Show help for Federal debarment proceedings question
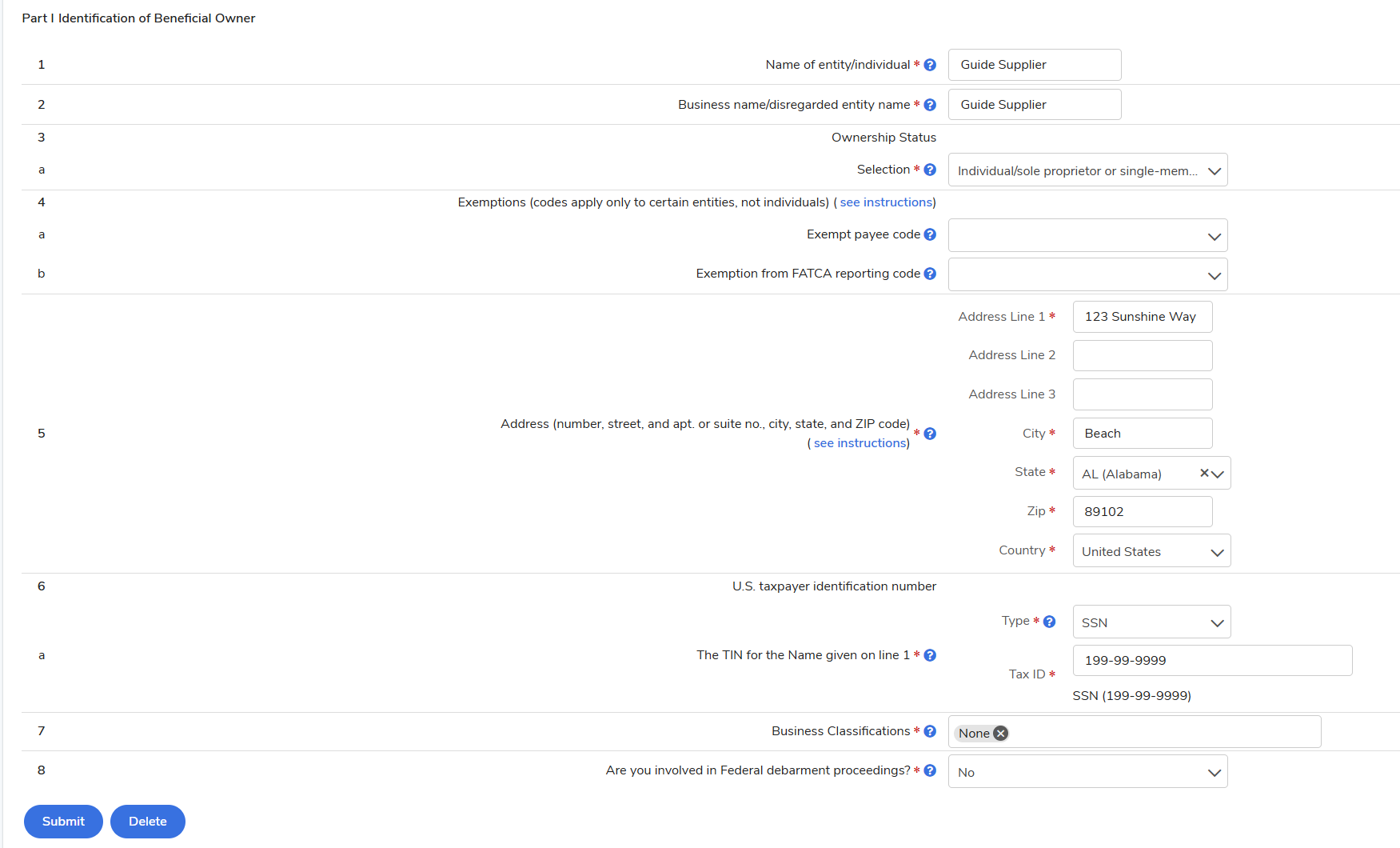Viewport: 1400px width, 848px height. point(930,770)
